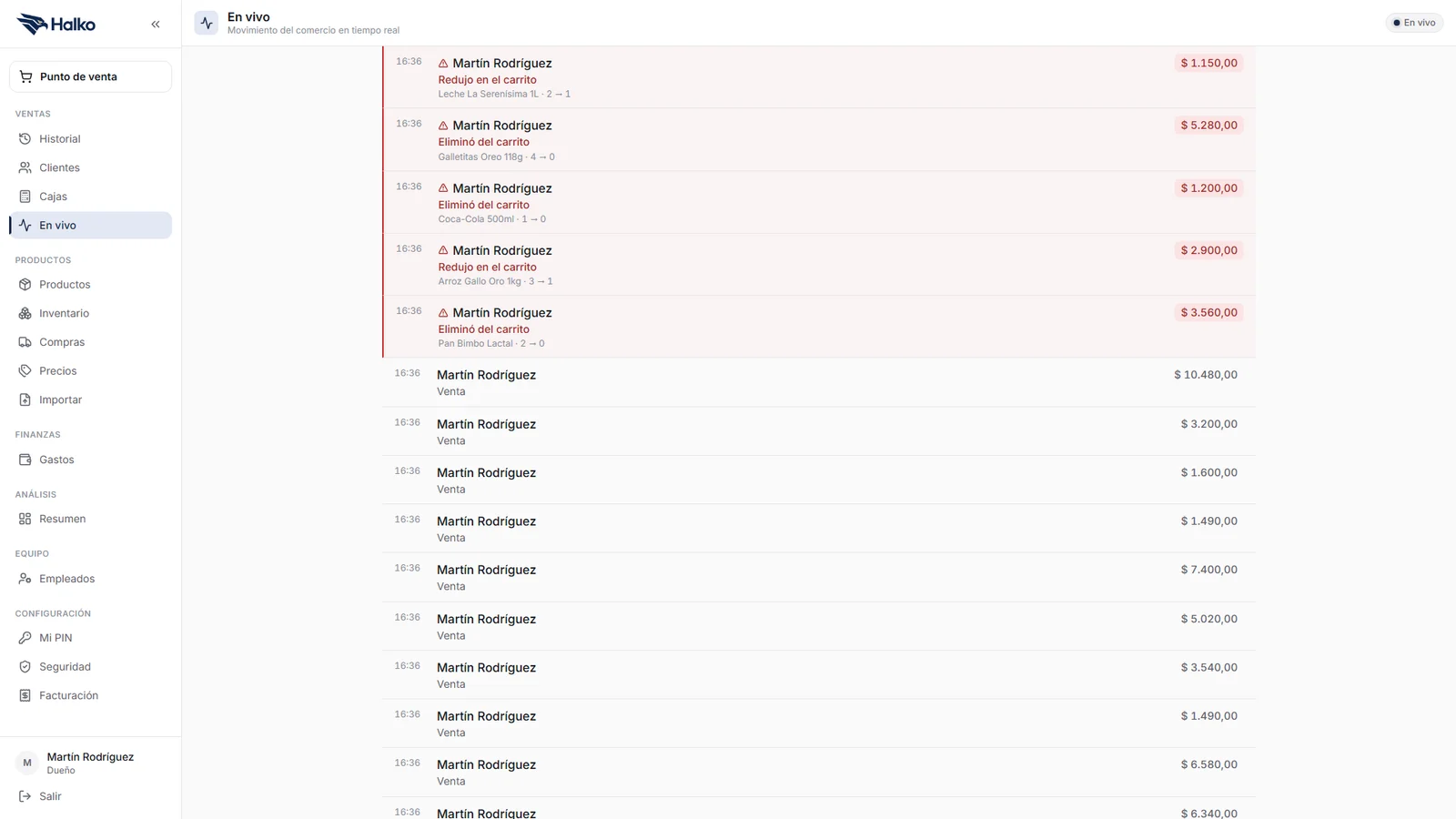Click the Resumen grid icon
Image resolution: width=1456 pixels, height=819 pixels.
[25, 519]
